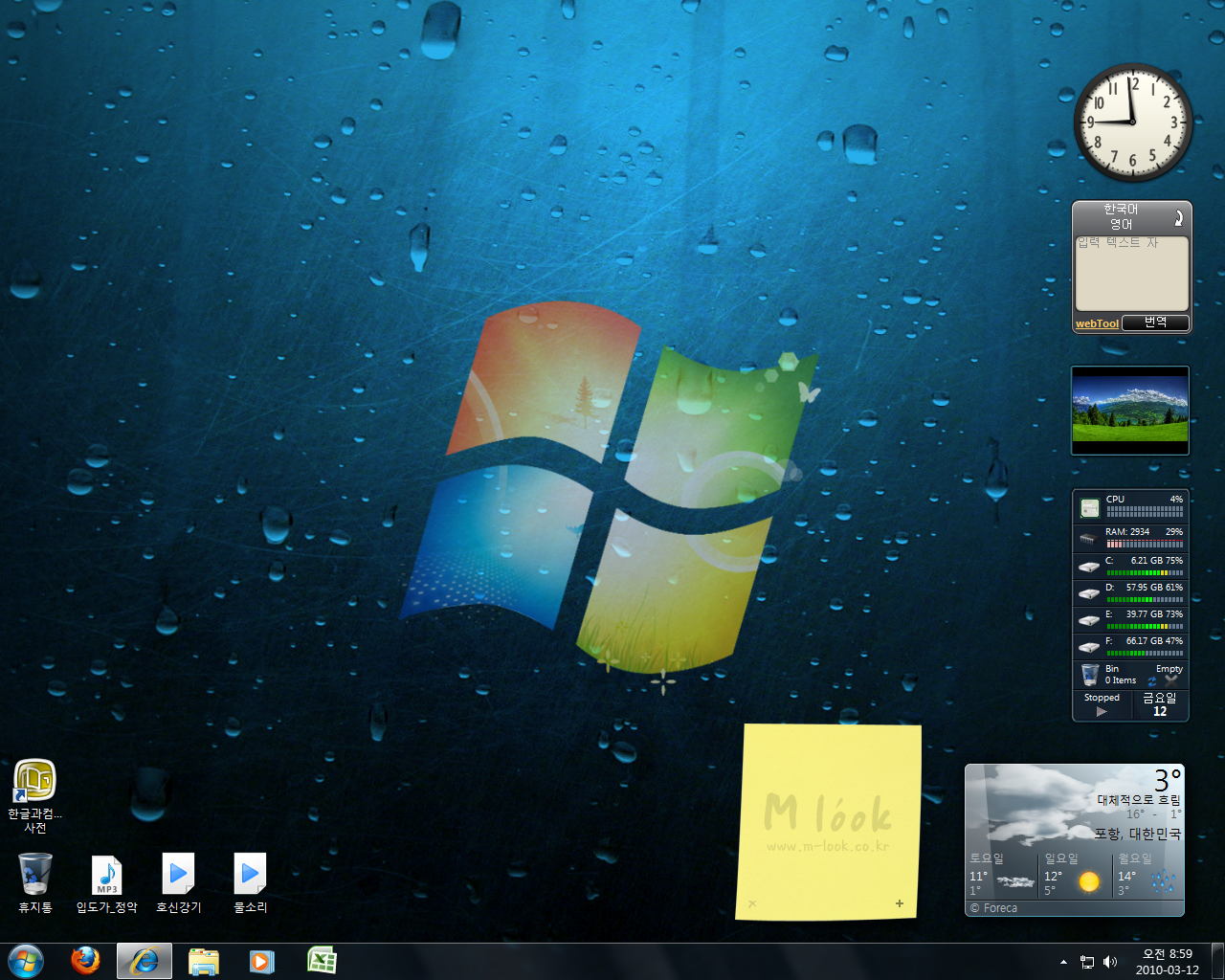Click the CPU usage bar meter

tap(1144, 513)
